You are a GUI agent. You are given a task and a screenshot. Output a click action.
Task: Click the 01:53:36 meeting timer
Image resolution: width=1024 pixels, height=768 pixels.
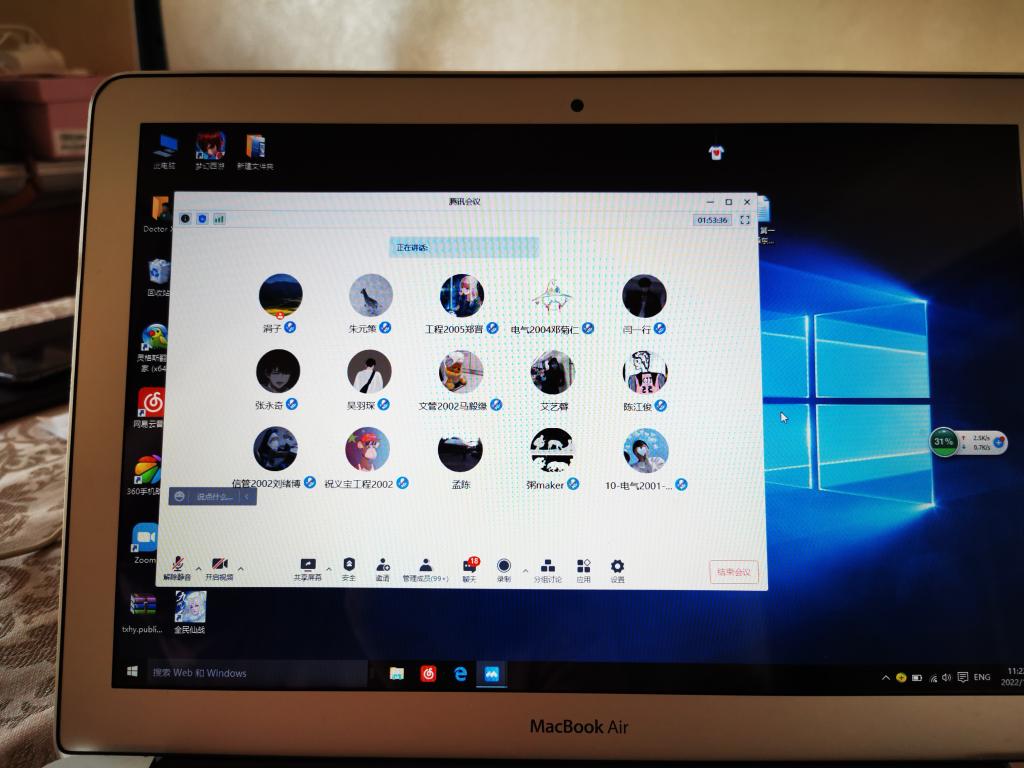(712, 220)
